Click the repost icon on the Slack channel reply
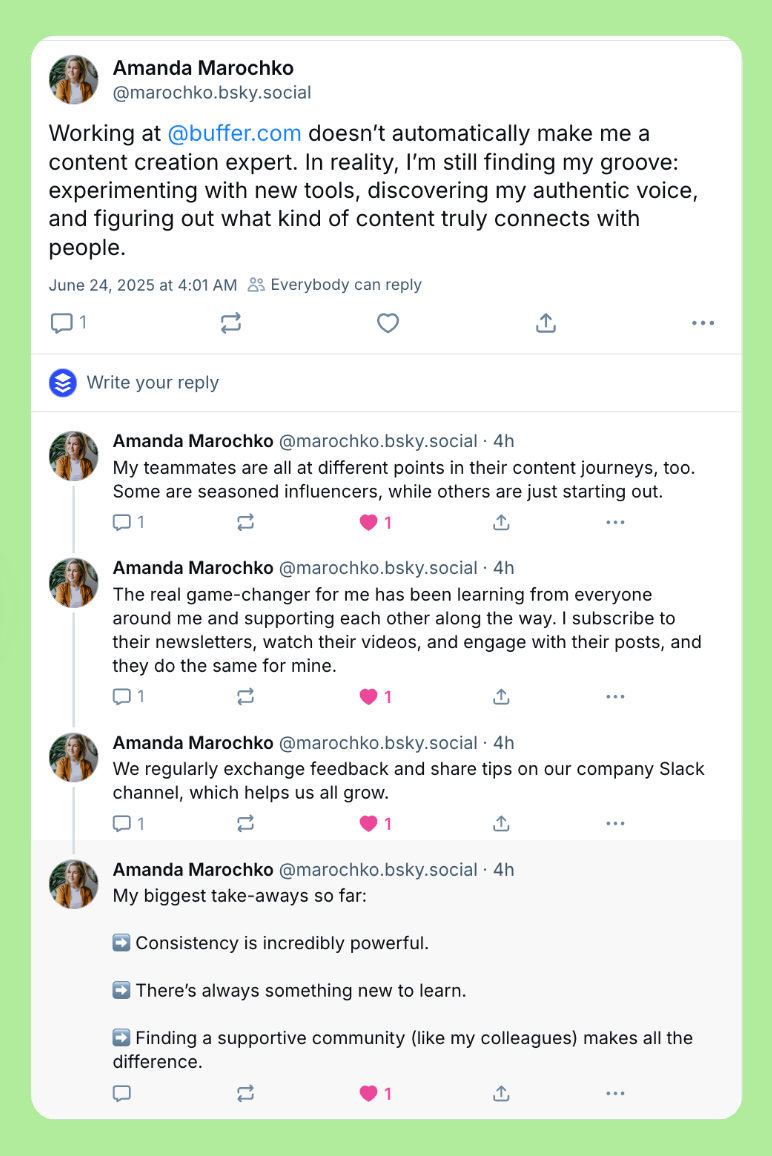 [245, 823]
